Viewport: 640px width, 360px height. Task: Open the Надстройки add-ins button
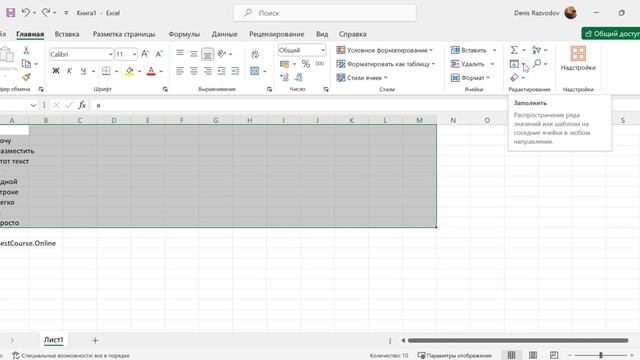click(x=578, y=58)
